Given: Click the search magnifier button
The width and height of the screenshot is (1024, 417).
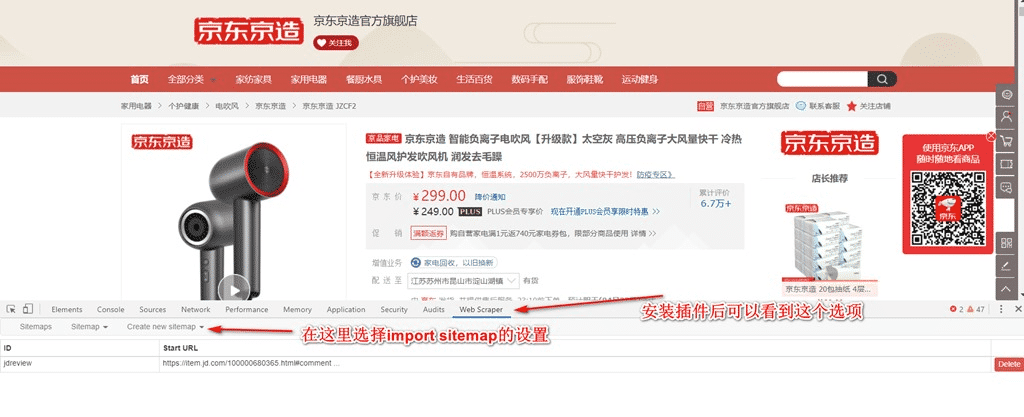Looking at the screenshot, I should pos(882,80).
